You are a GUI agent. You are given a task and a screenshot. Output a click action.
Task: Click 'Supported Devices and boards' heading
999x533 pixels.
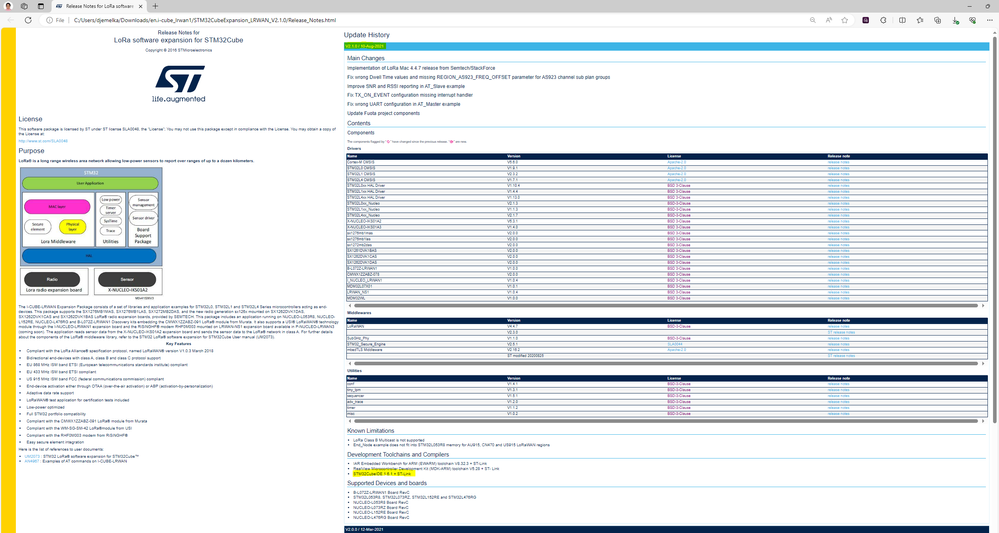(x=387, y=483)
